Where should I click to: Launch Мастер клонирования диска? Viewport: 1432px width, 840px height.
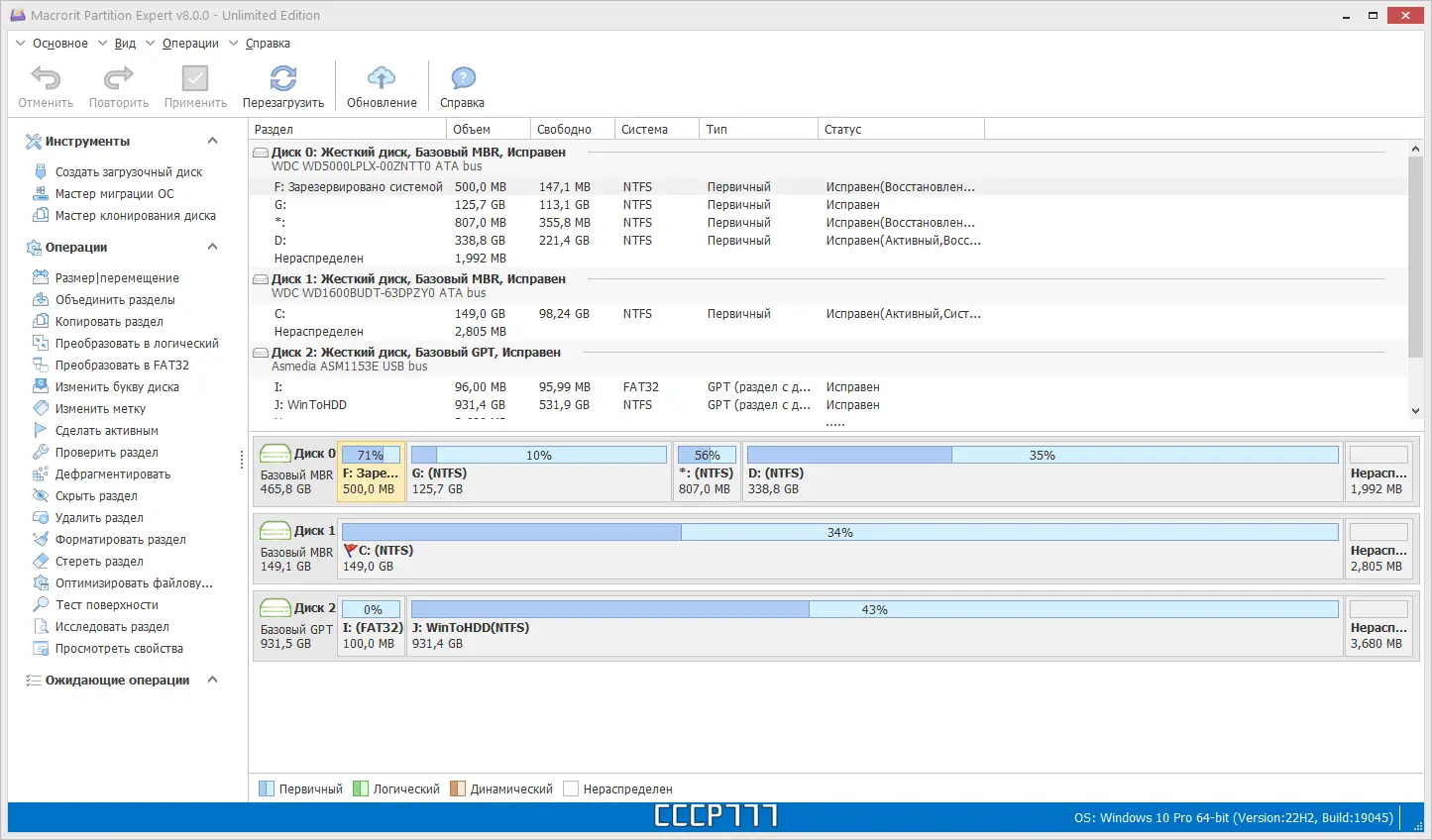click(125, 215)
